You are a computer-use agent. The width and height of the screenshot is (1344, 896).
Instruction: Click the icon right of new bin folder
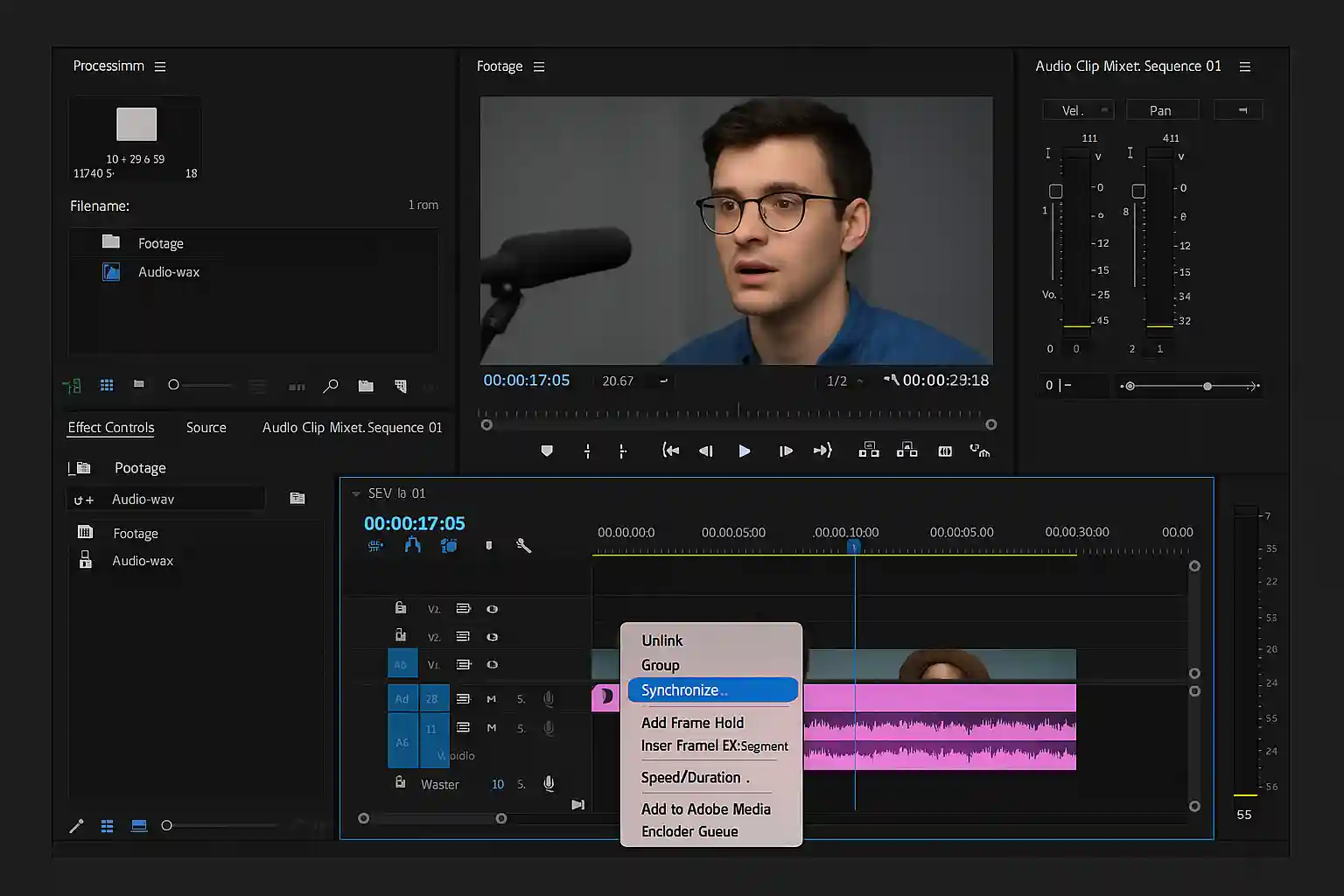coord(401,386)
